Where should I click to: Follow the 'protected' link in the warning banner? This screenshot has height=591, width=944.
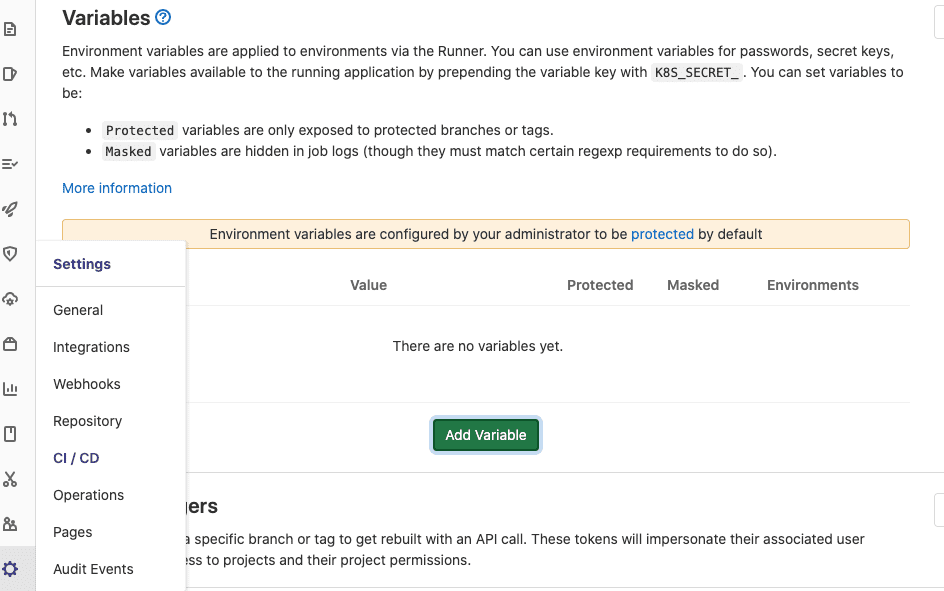point(662,234)
